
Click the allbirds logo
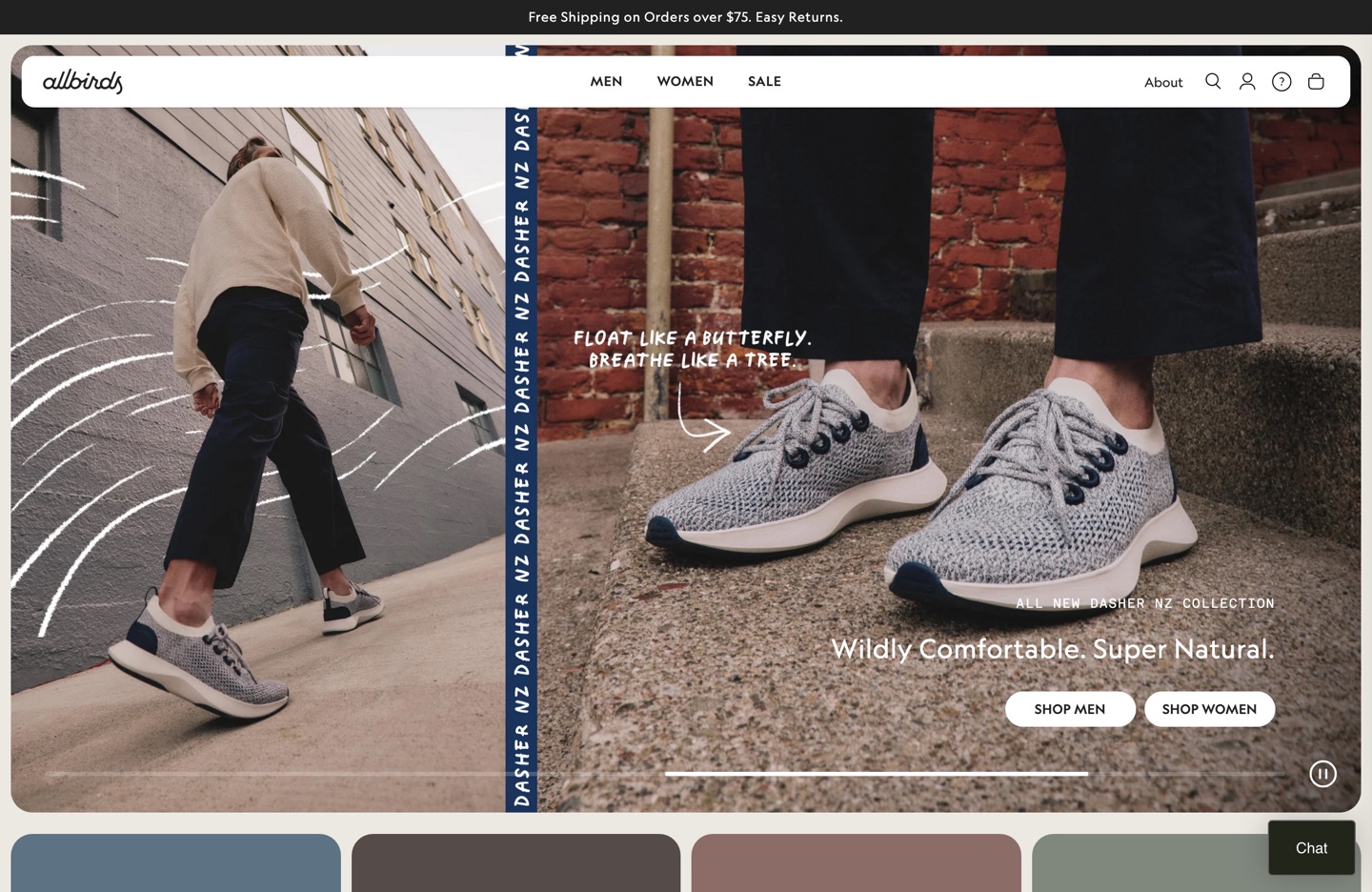pos(83,82)
